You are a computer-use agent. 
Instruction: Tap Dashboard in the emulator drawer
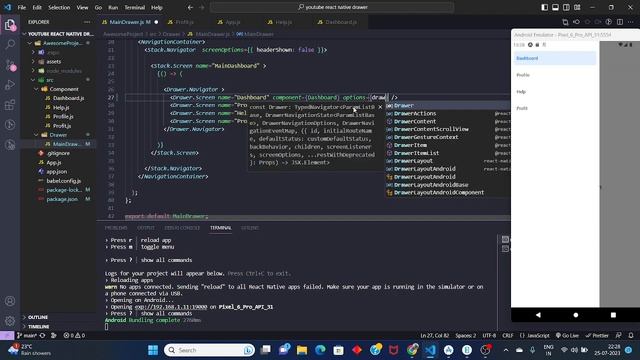[555, 58]
